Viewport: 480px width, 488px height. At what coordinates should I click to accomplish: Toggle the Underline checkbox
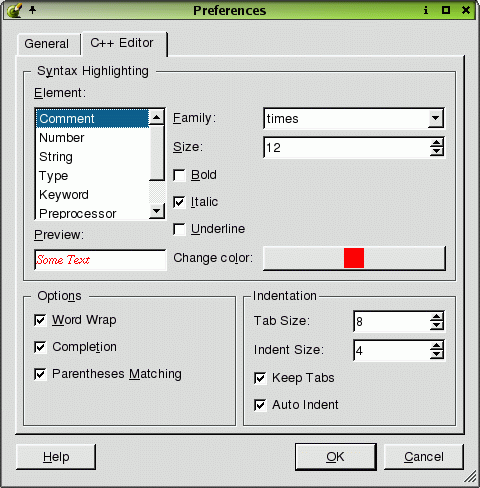179,229
